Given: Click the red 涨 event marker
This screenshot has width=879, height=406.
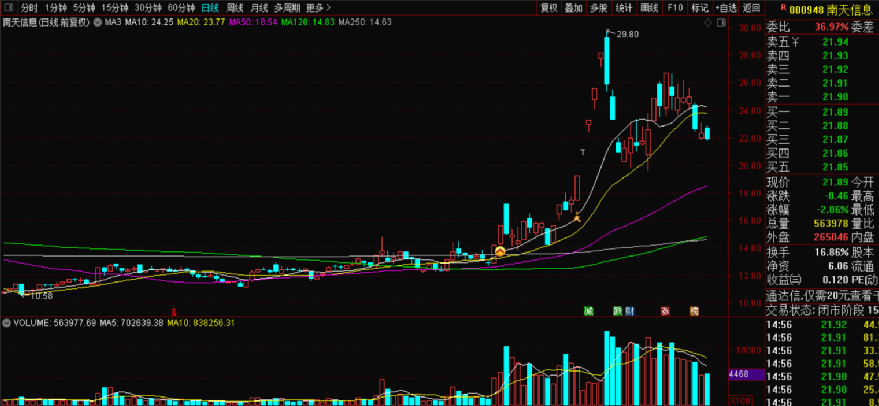Looking at the screenshot, I should click(665, 311).
